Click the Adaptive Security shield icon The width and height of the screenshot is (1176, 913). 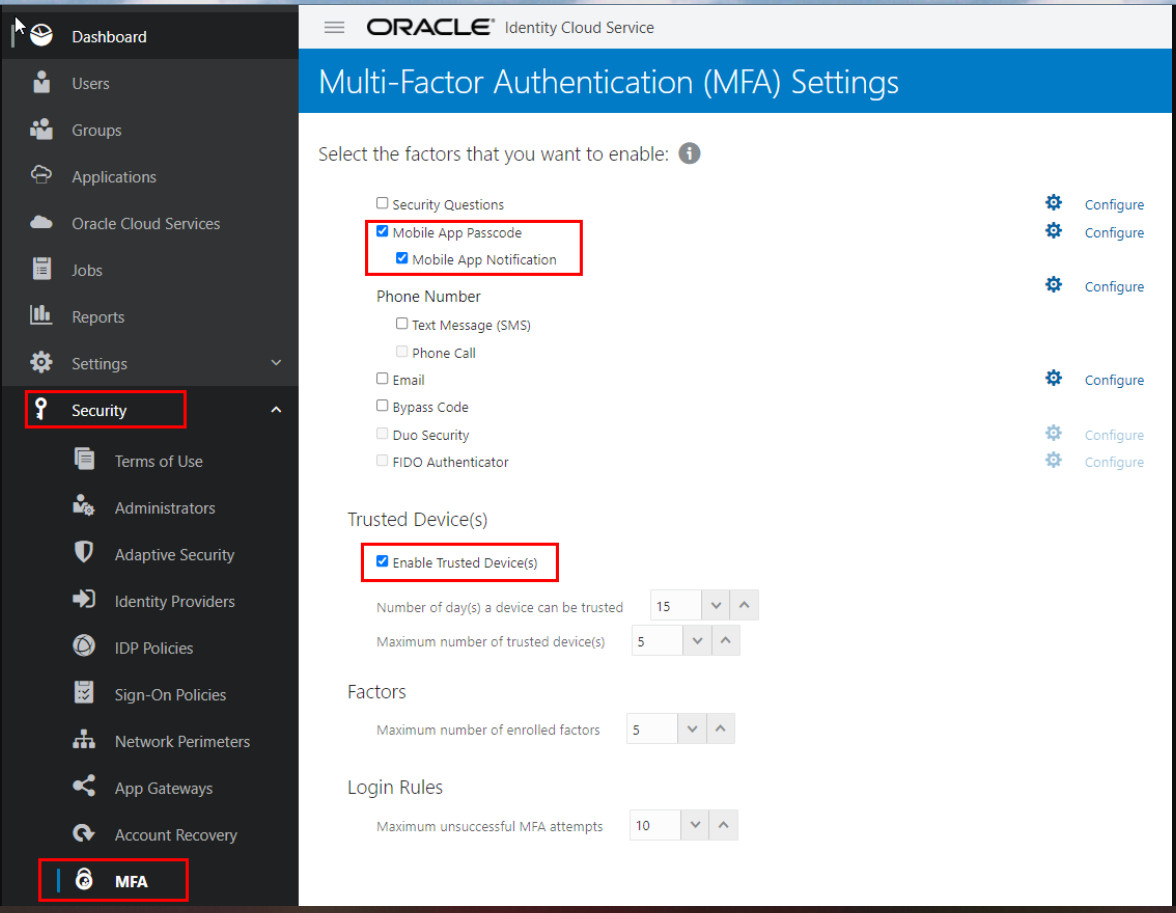tap(83, 552)
